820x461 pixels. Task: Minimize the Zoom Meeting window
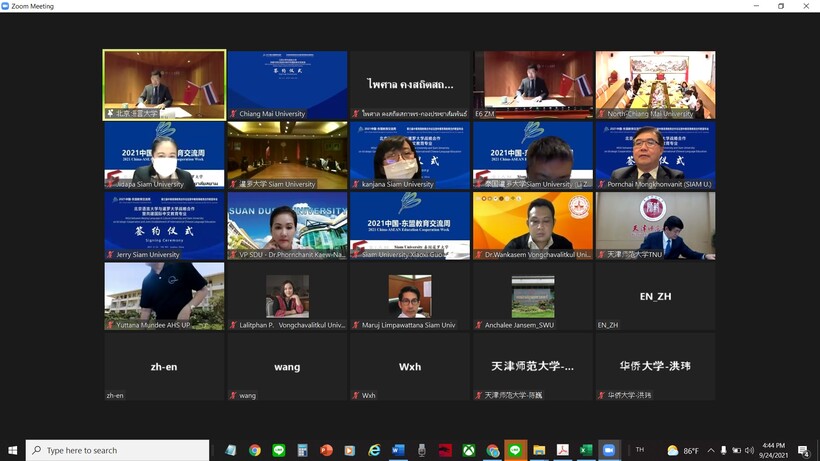[x=757, y=6]
